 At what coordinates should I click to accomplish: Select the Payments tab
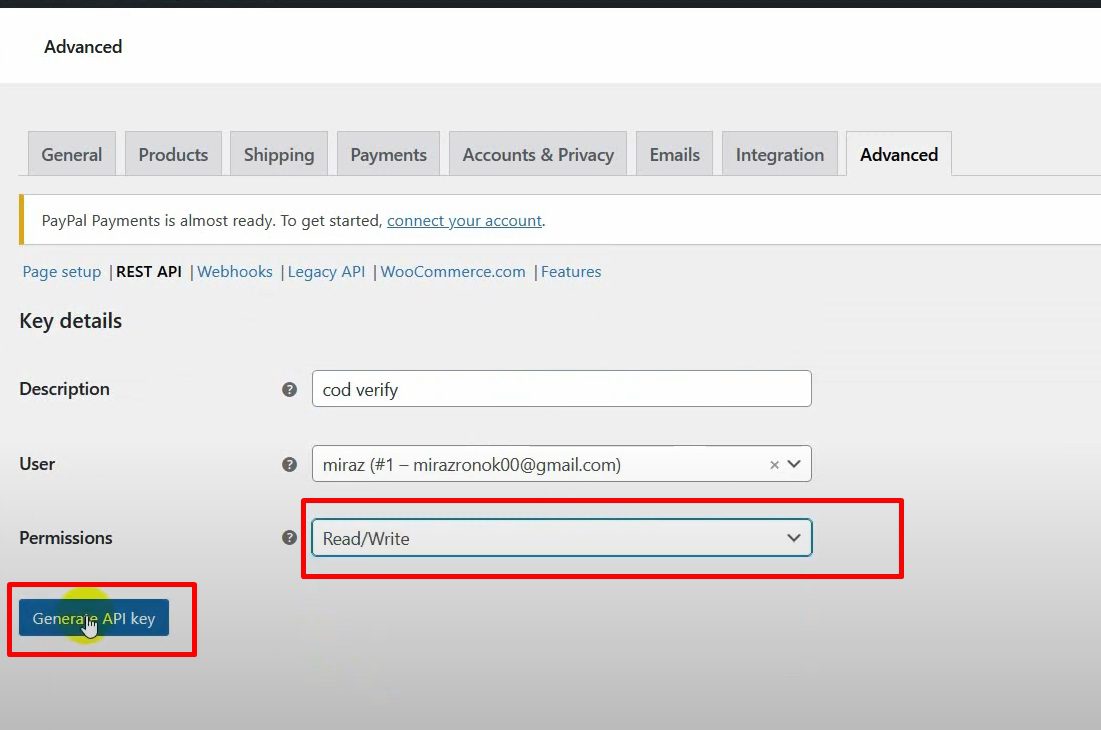(x=388, y=155)
